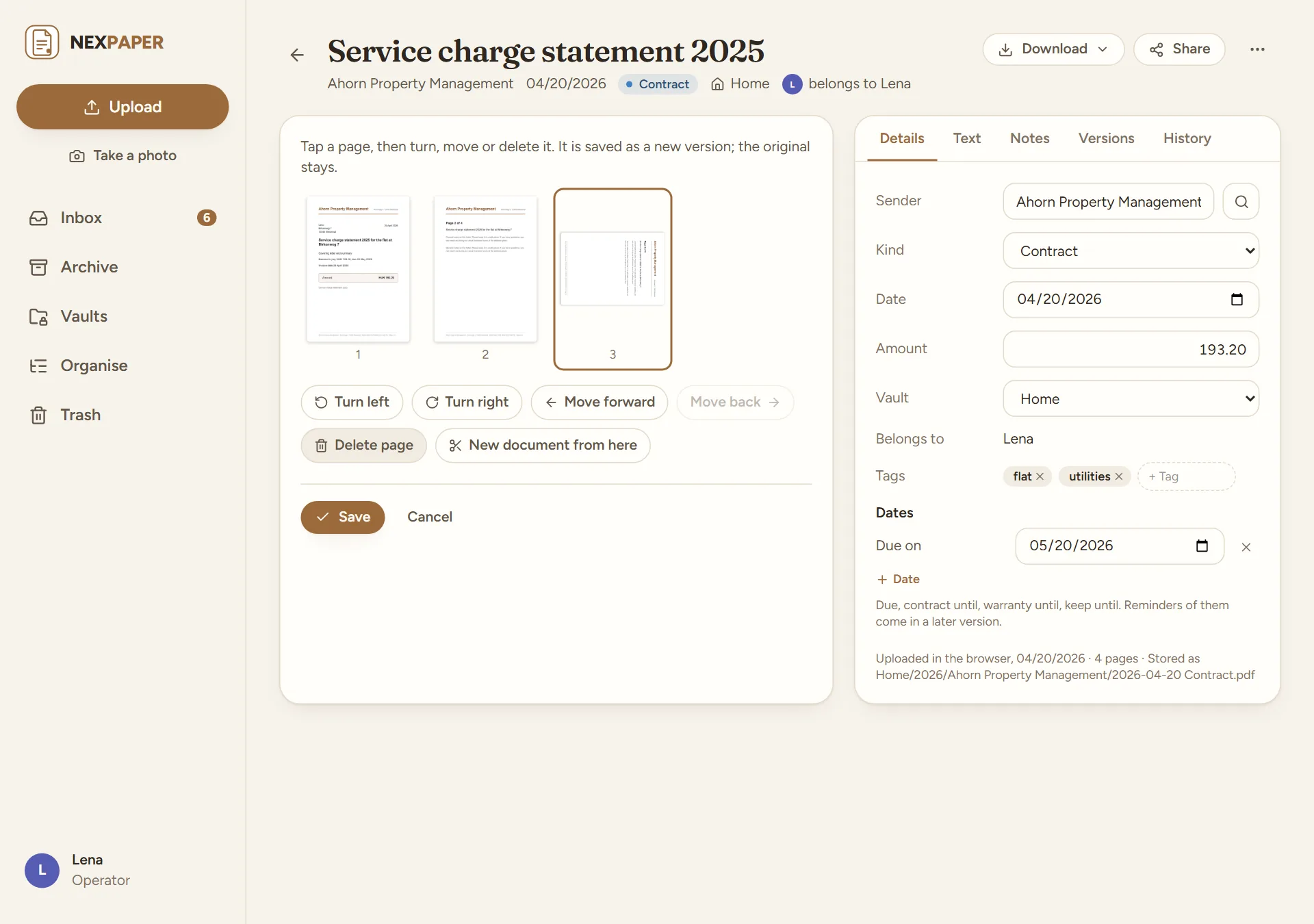Clear the Due on date

point(1246,547)
